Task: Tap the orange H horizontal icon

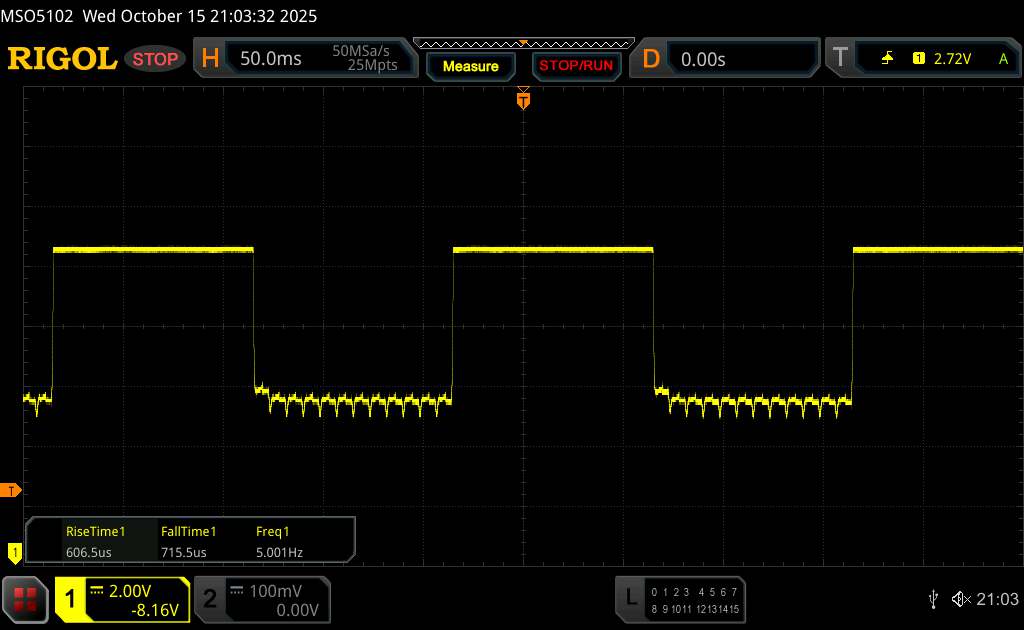Action: click(x=210, y=59)
